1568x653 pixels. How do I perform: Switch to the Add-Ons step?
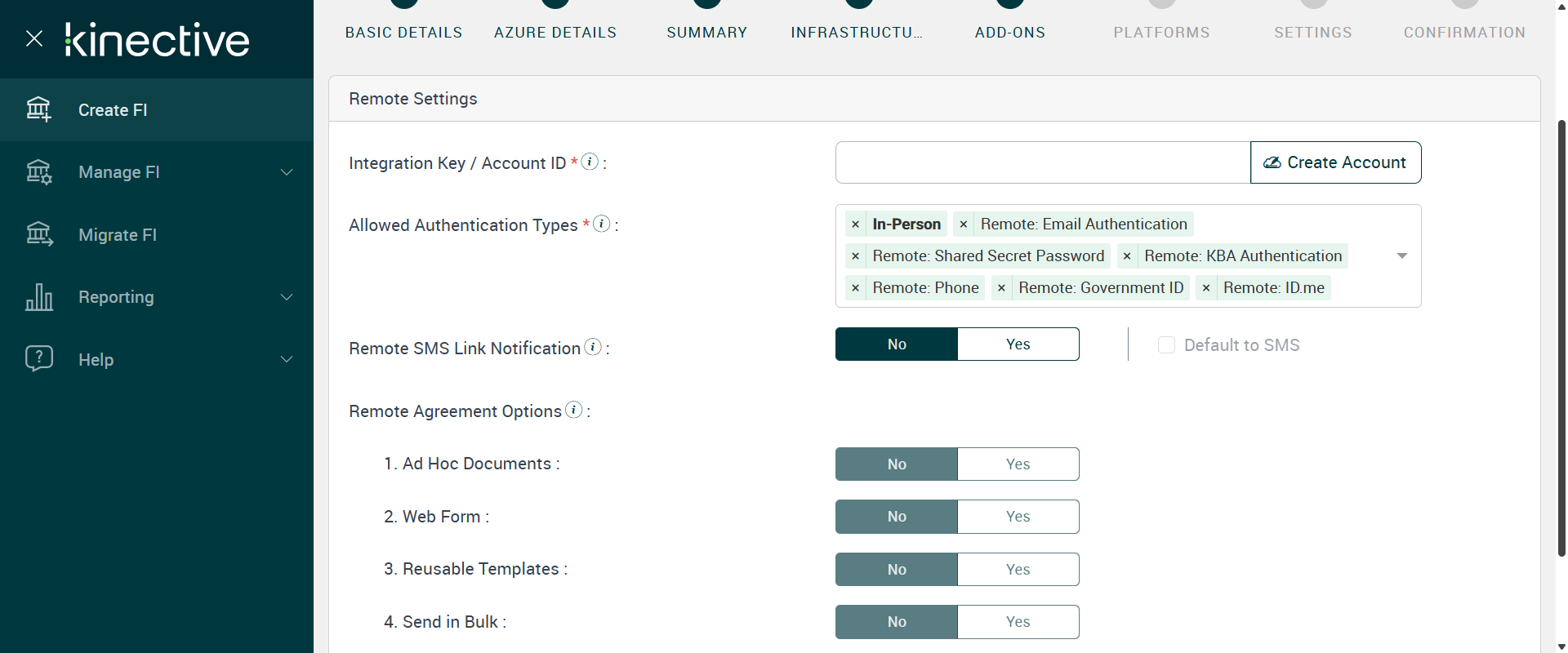point(1009,33)
